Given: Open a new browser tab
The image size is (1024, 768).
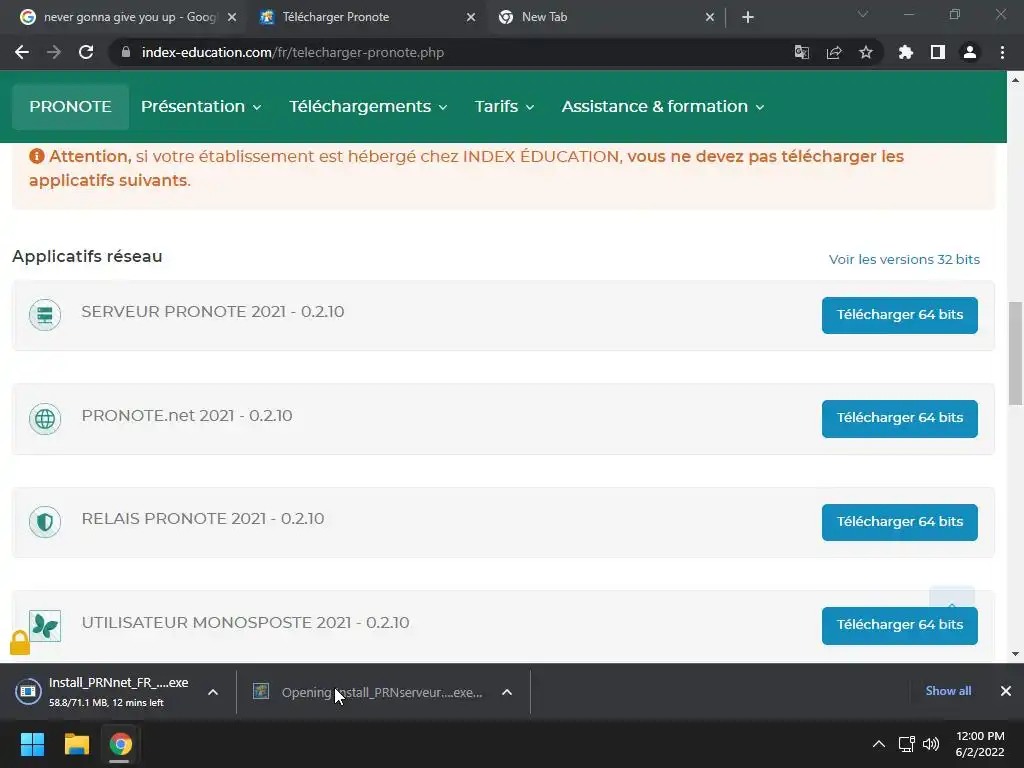Looking at the screenshot, I should click(748, 17).
